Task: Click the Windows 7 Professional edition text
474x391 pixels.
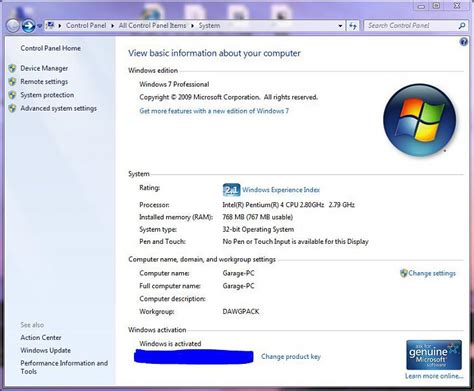Action: [174, 84]
